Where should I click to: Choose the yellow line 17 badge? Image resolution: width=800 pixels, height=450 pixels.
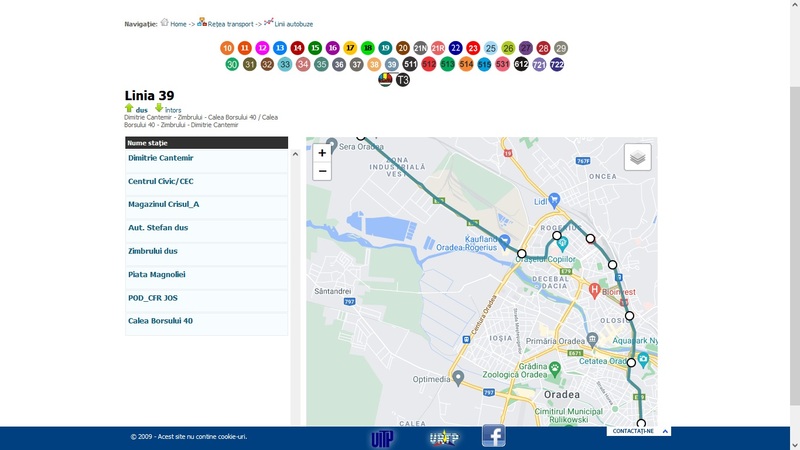pyautogui.click(x=350, y=48)
